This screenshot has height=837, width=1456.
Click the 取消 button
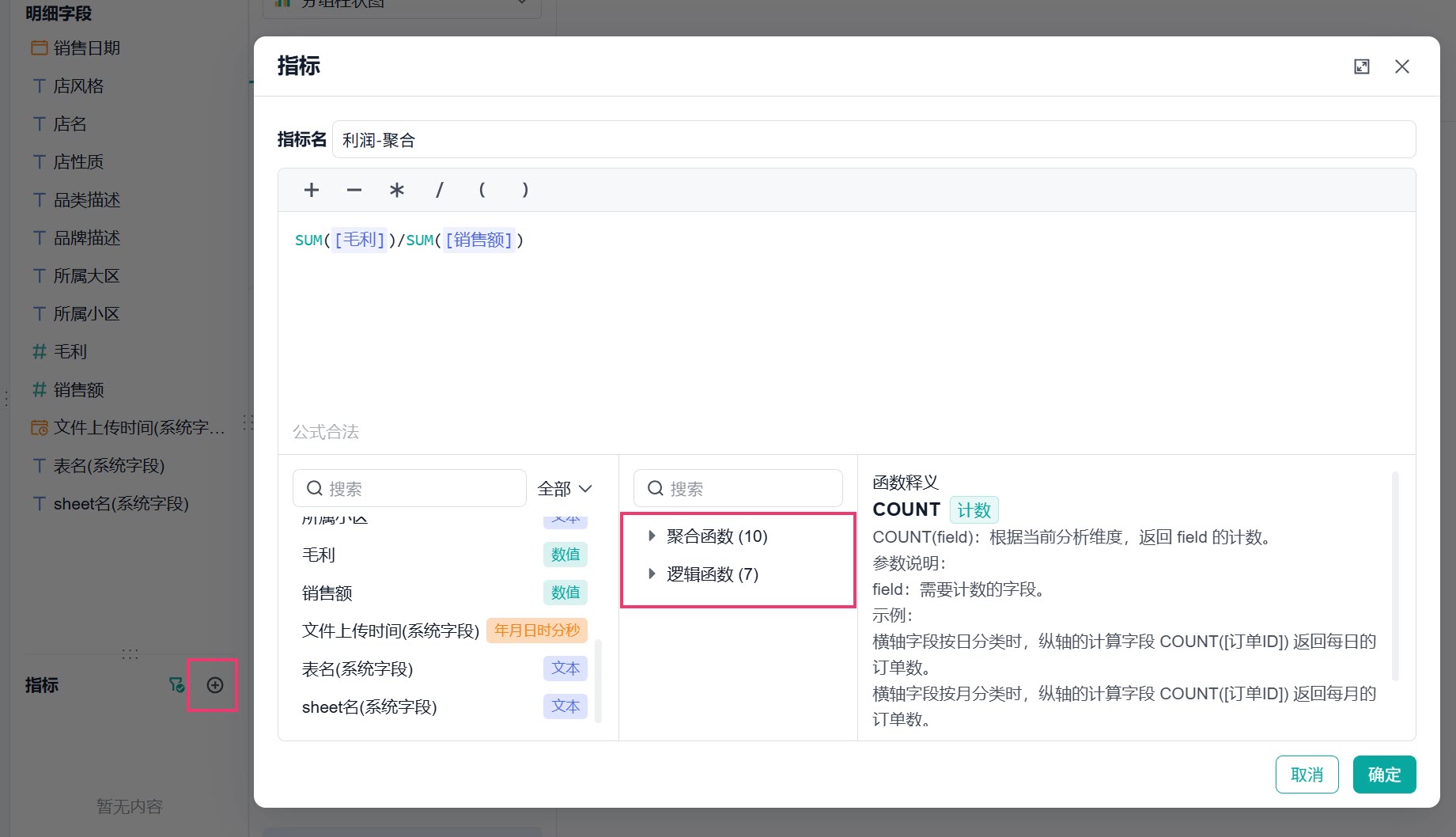[1307, 775]
